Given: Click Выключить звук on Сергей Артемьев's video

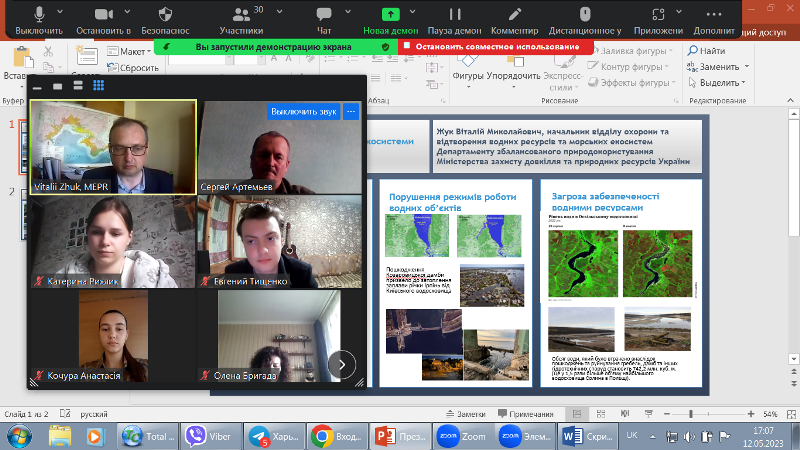Looking at the screenshot, I should [304, 111].
